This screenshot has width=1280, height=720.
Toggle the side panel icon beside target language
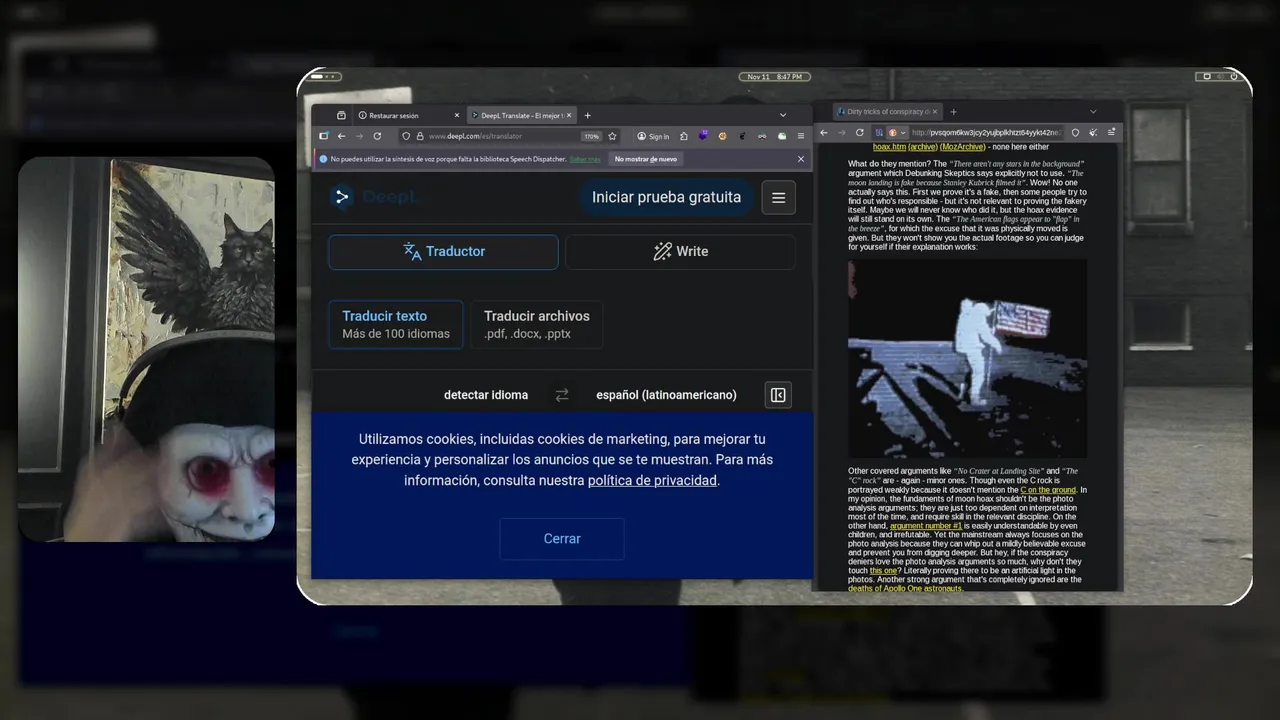(778, 395)
